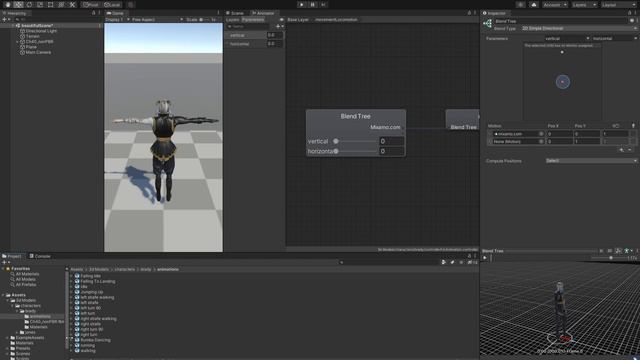
Task: Open the cloud services icon
Action: point(533,4)
